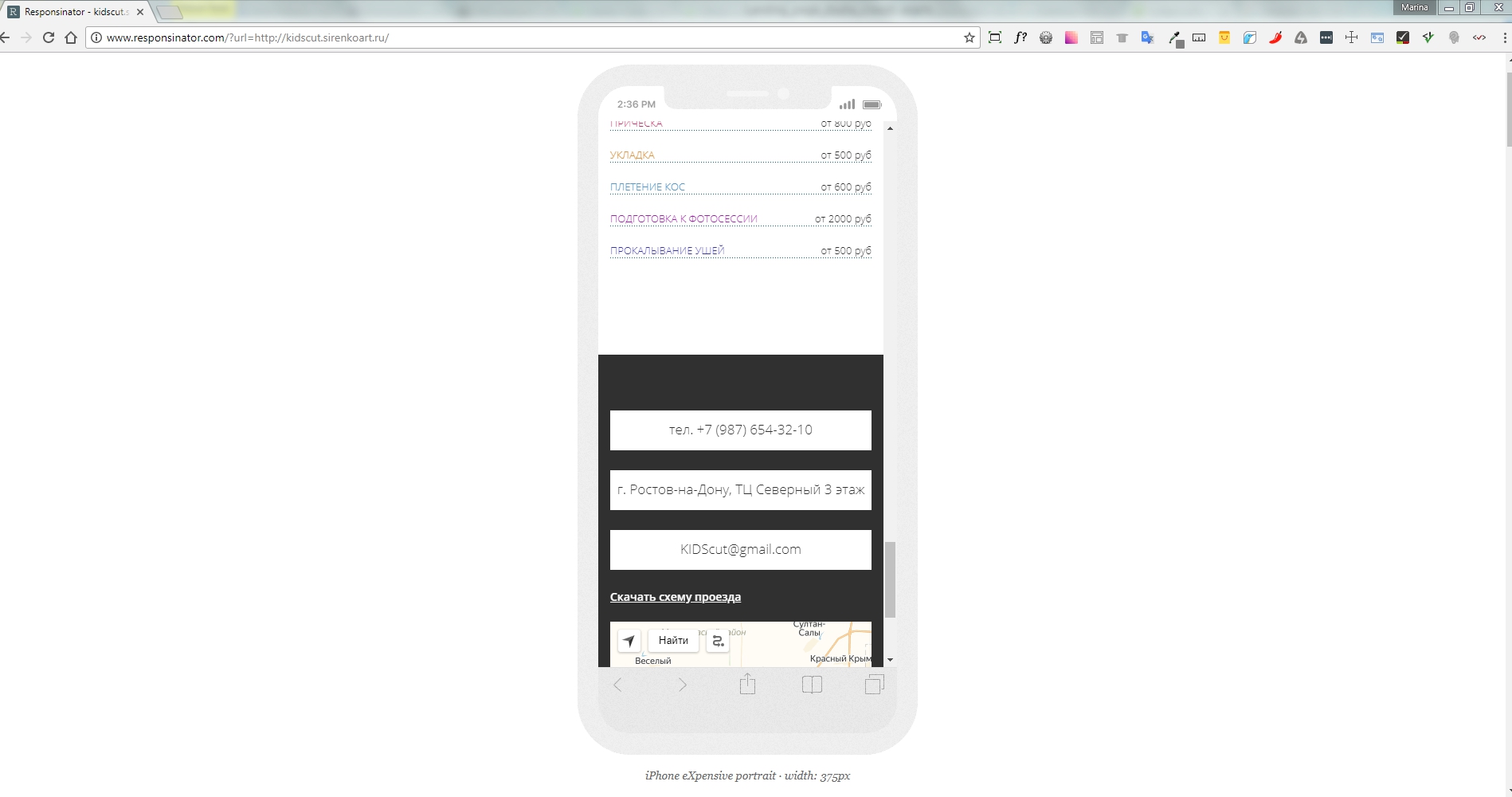Click the iPhone mockup back chevron
Image resolution: width=1512 pixels, height=797 pixels.
coord(617,685)
